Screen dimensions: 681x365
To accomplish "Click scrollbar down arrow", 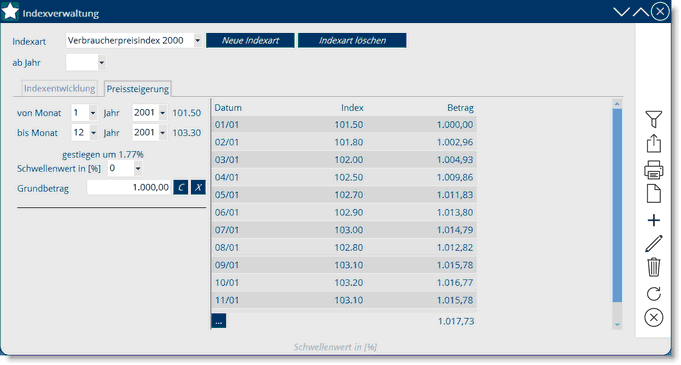I will tap(617, 325).
